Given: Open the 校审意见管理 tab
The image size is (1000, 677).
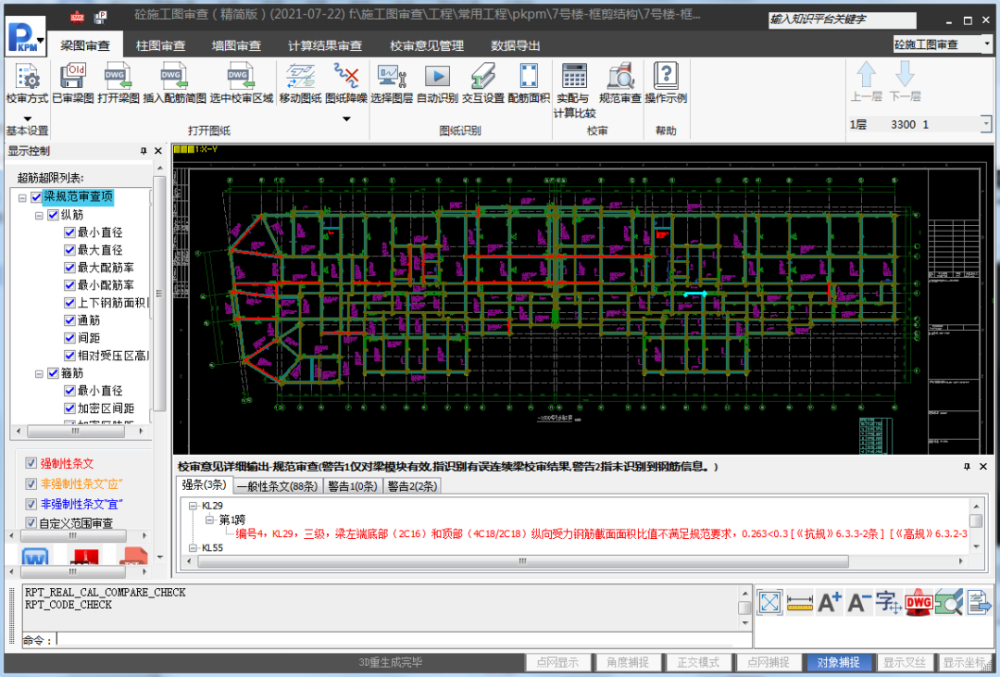Looking at the screenshot, I should (x=427, y=45).
